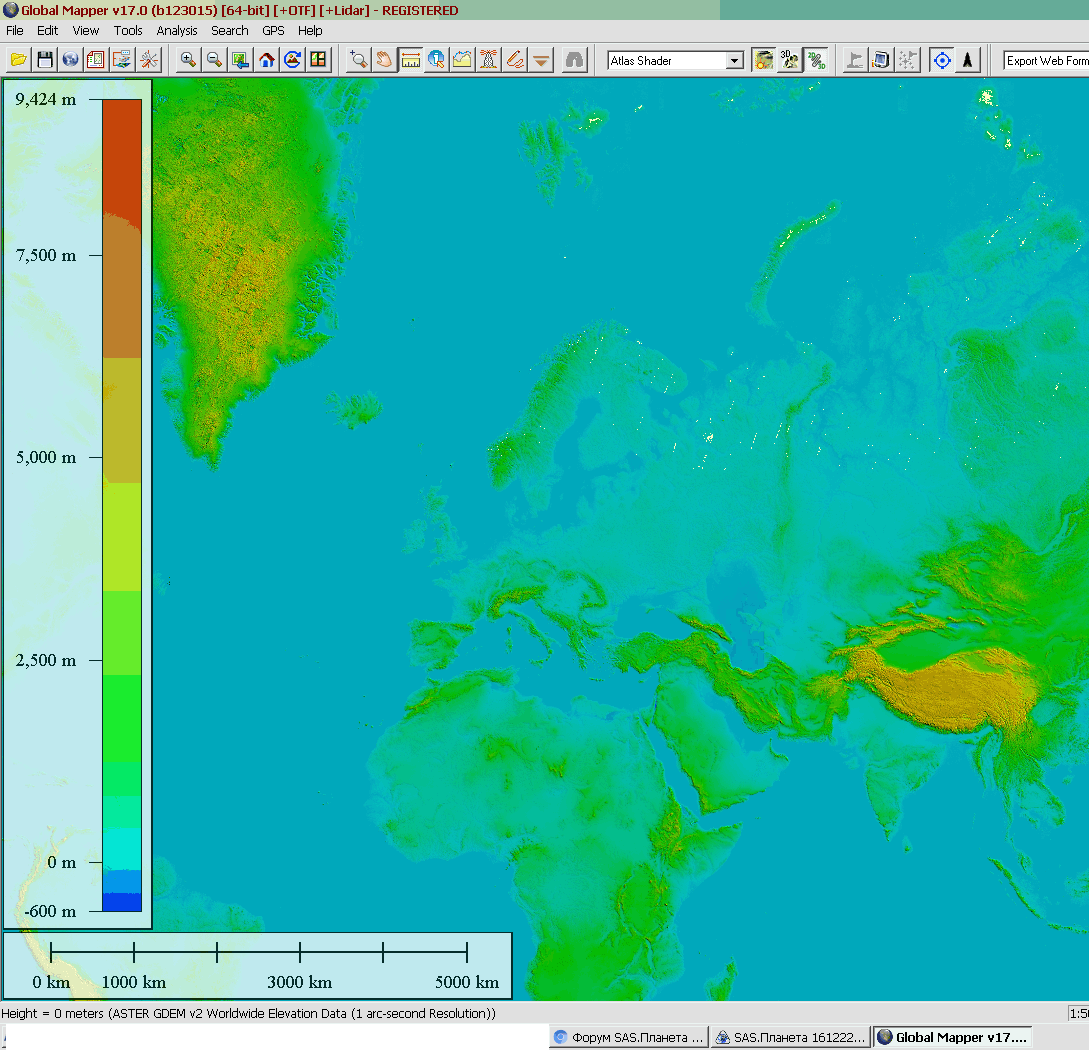Screen dimensions: 1089x1050
Task: Toggle GPS tracking target button
Action: tap(941, 60)
